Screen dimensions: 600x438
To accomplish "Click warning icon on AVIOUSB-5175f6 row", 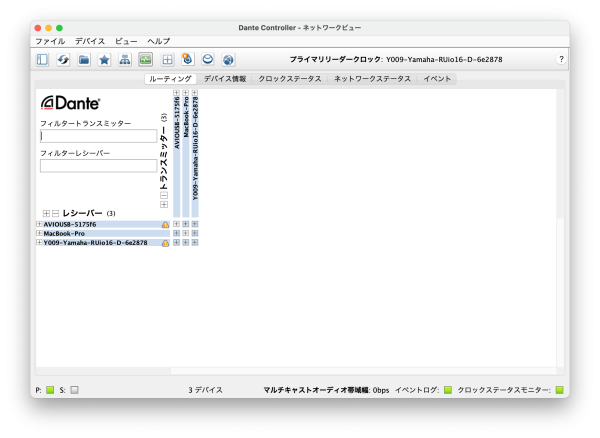I will (165, 225).
